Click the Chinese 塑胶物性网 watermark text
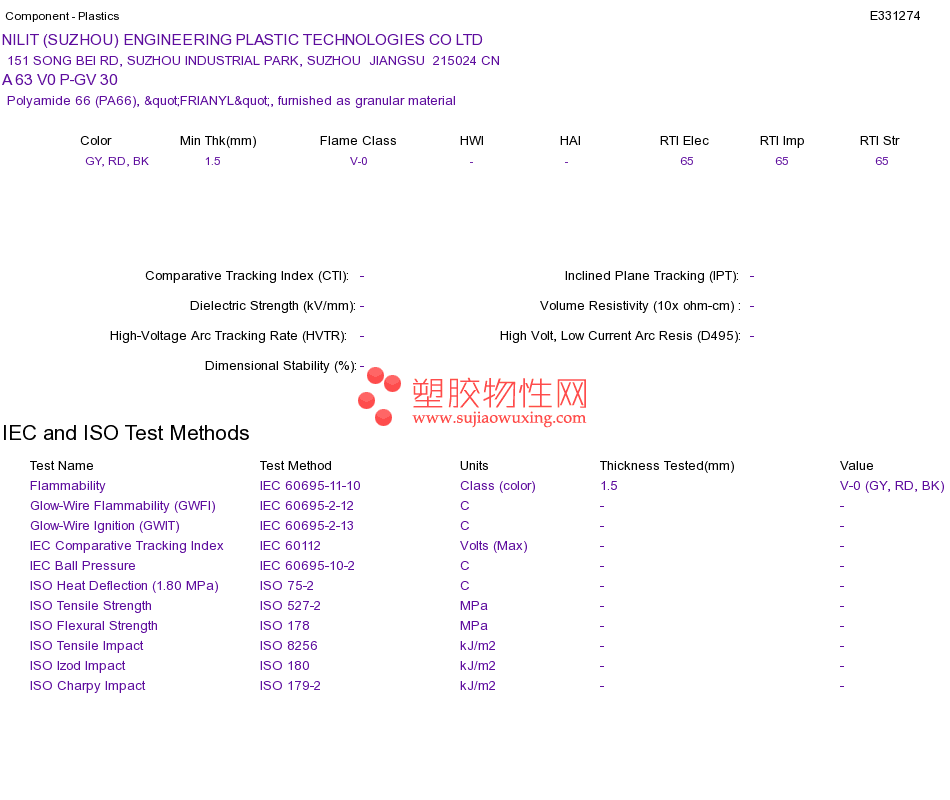This screenshot has height=800, width=950. (x=500, y=393)
